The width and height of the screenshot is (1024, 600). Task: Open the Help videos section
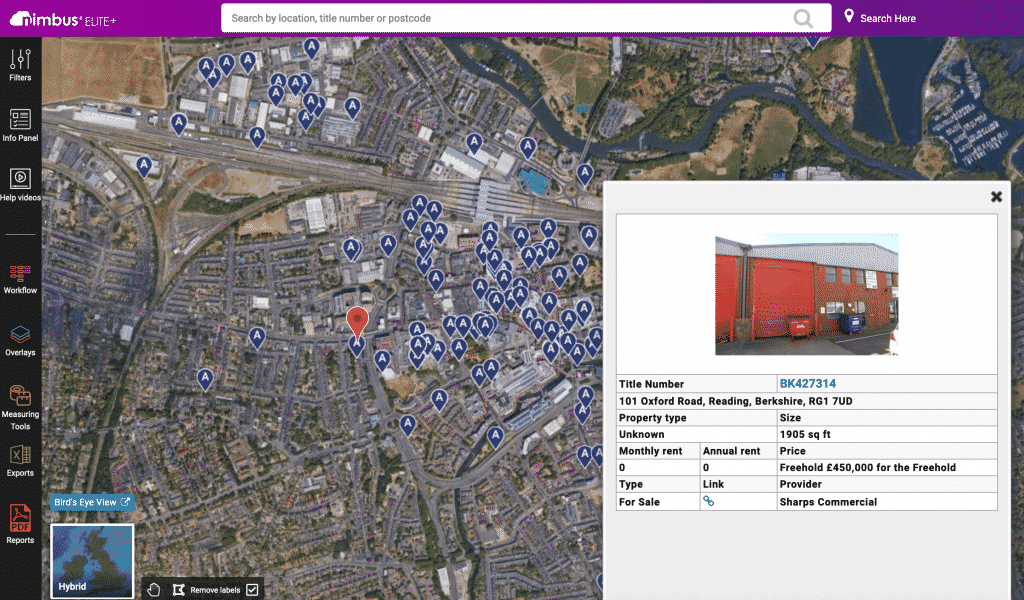[x=20, y=182]
